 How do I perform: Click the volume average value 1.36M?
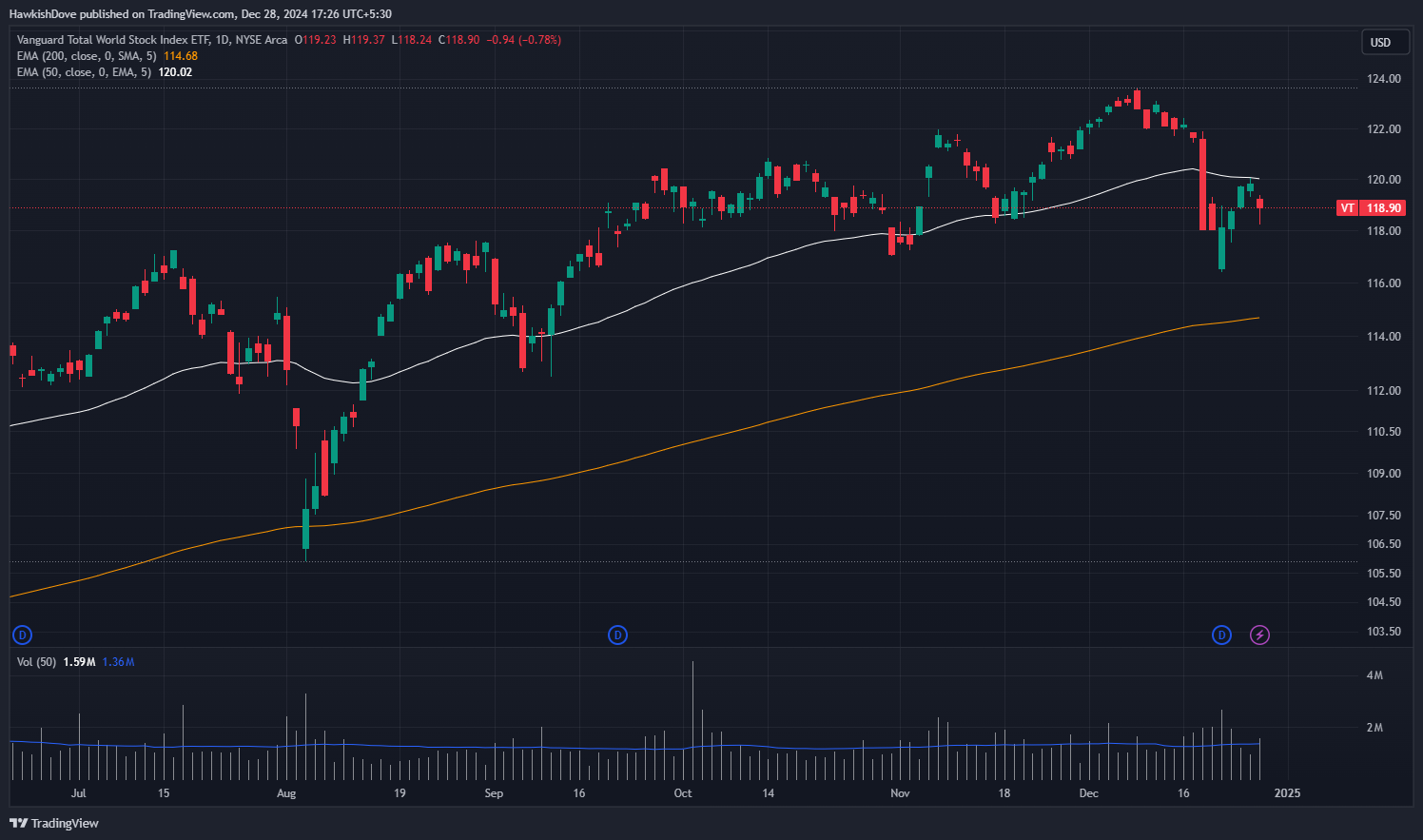coord(118,661)
